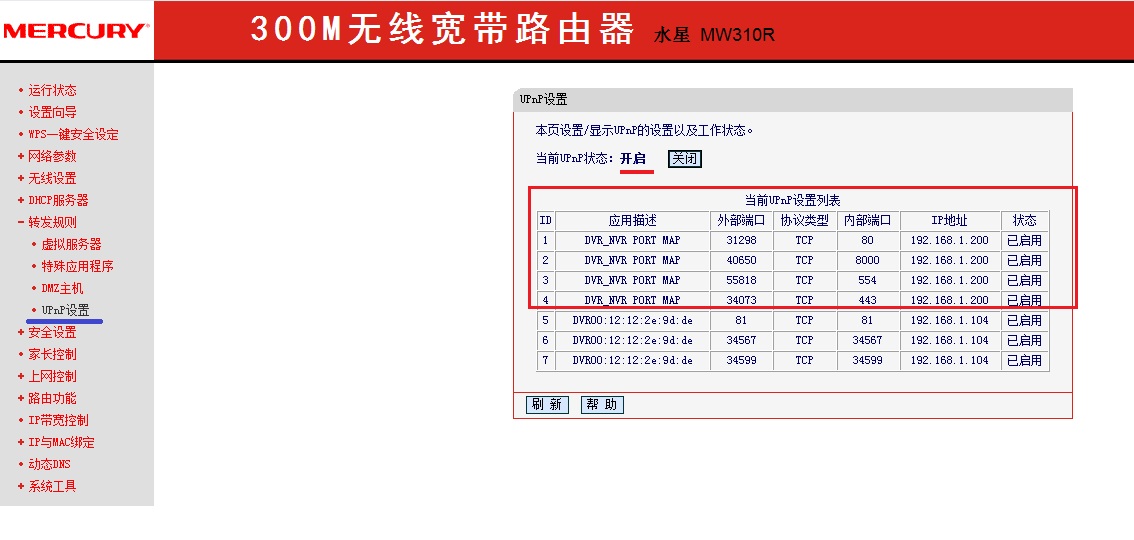The image size is (1134, 540).
Task: Click the 应用描述 column header
Action: (633, 220)
